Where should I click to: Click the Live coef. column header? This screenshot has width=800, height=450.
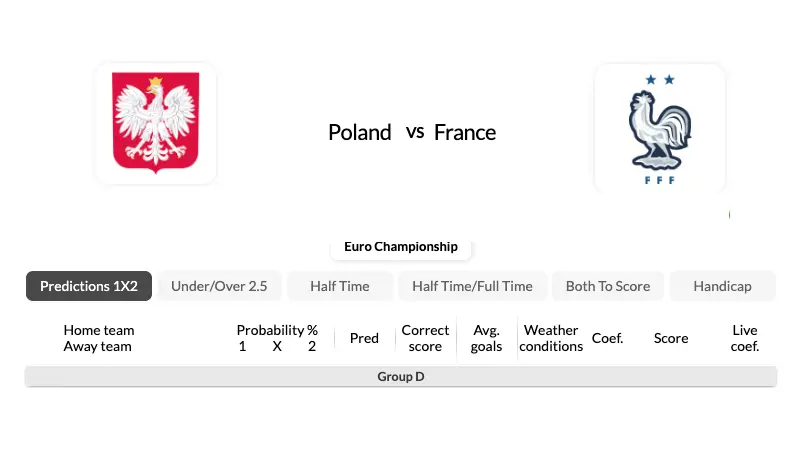pos(745,338)
